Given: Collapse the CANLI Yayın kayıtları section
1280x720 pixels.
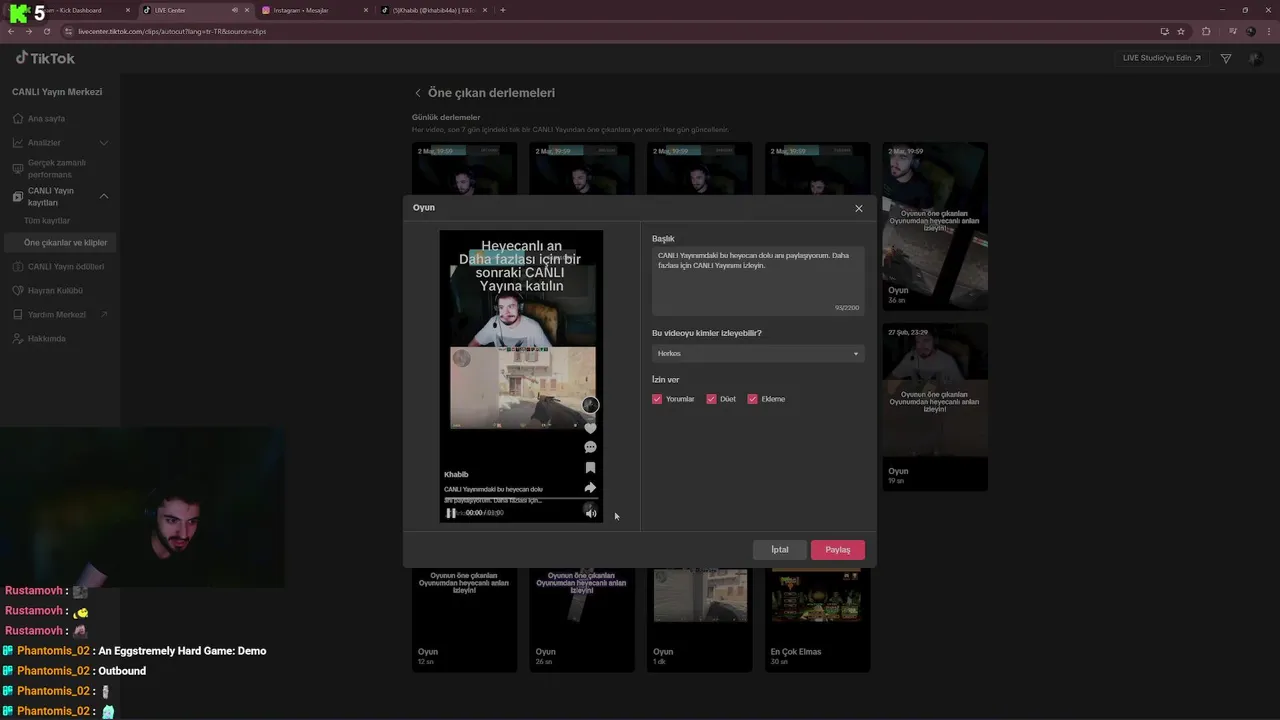Looking at the screenshot, I should (x=103, y=196).
